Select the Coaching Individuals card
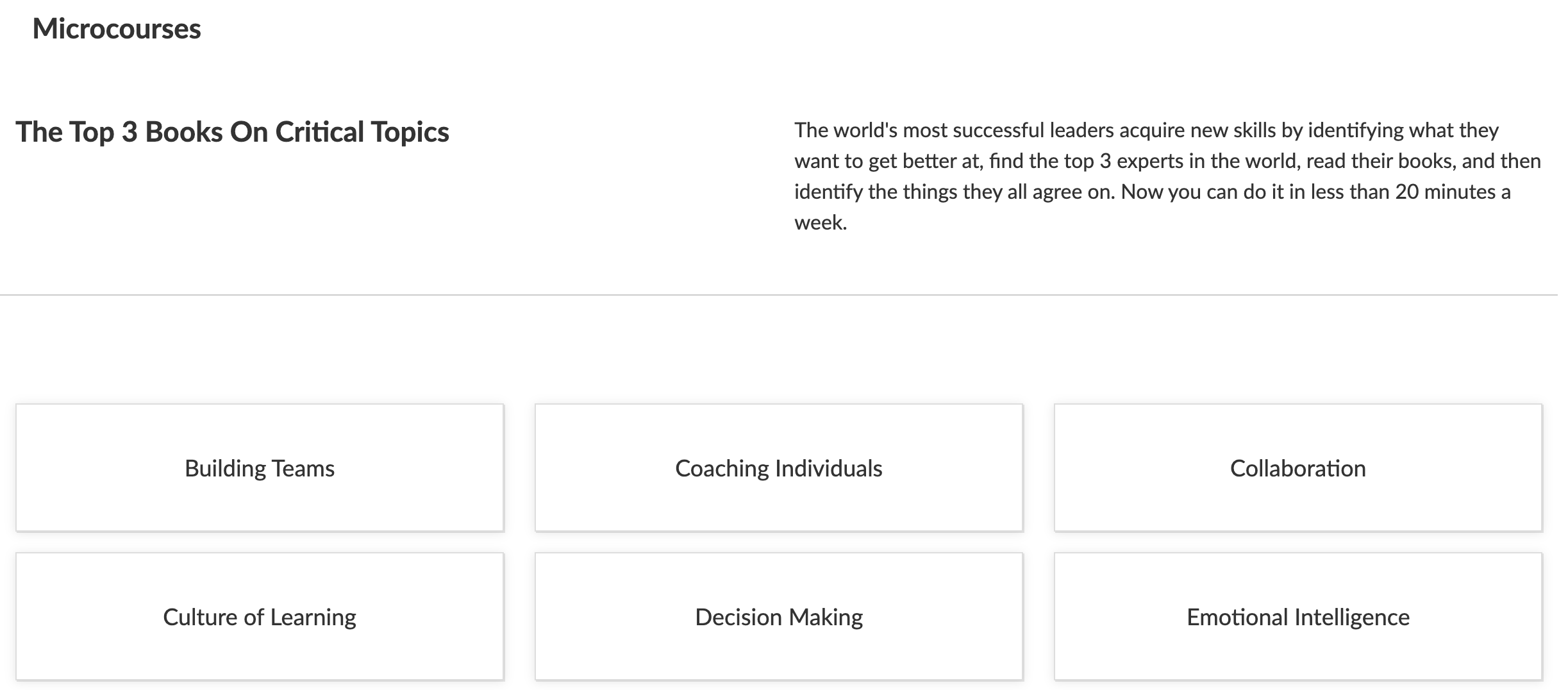 tap(778, 468)
